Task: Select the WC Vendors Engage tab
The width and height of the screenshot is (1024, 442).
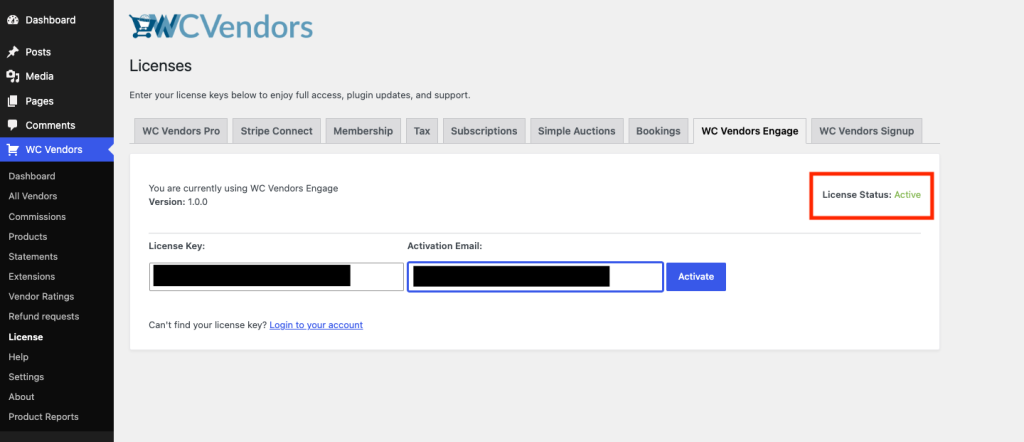Action: point(750,131)
